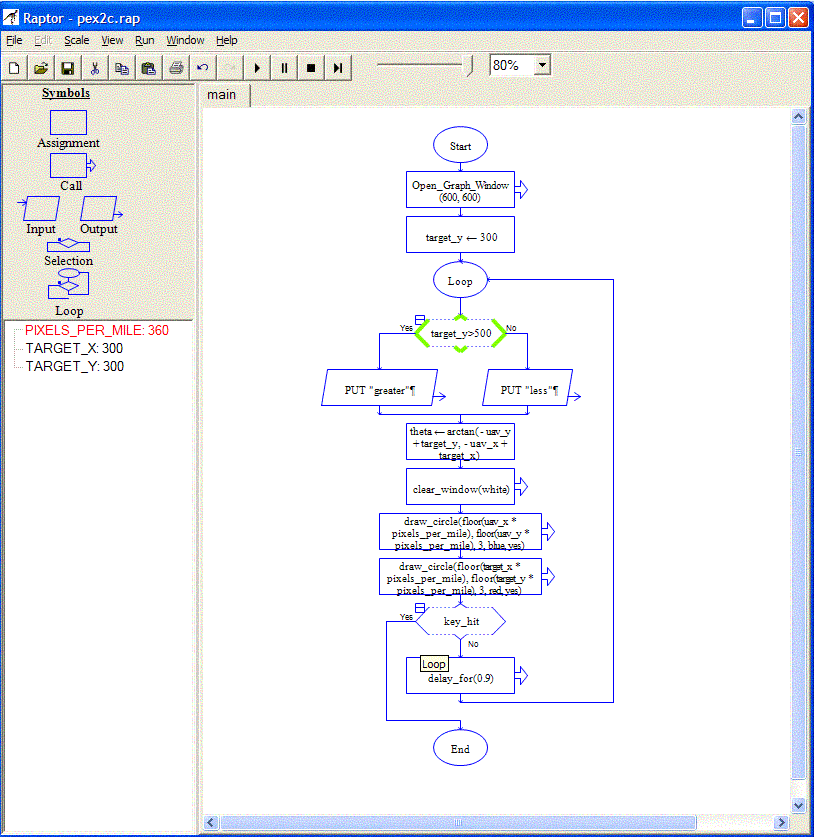Open the File menu
The width and height of the screenshot is (814, 837).
pyautogui.click(x=14, y=41)
